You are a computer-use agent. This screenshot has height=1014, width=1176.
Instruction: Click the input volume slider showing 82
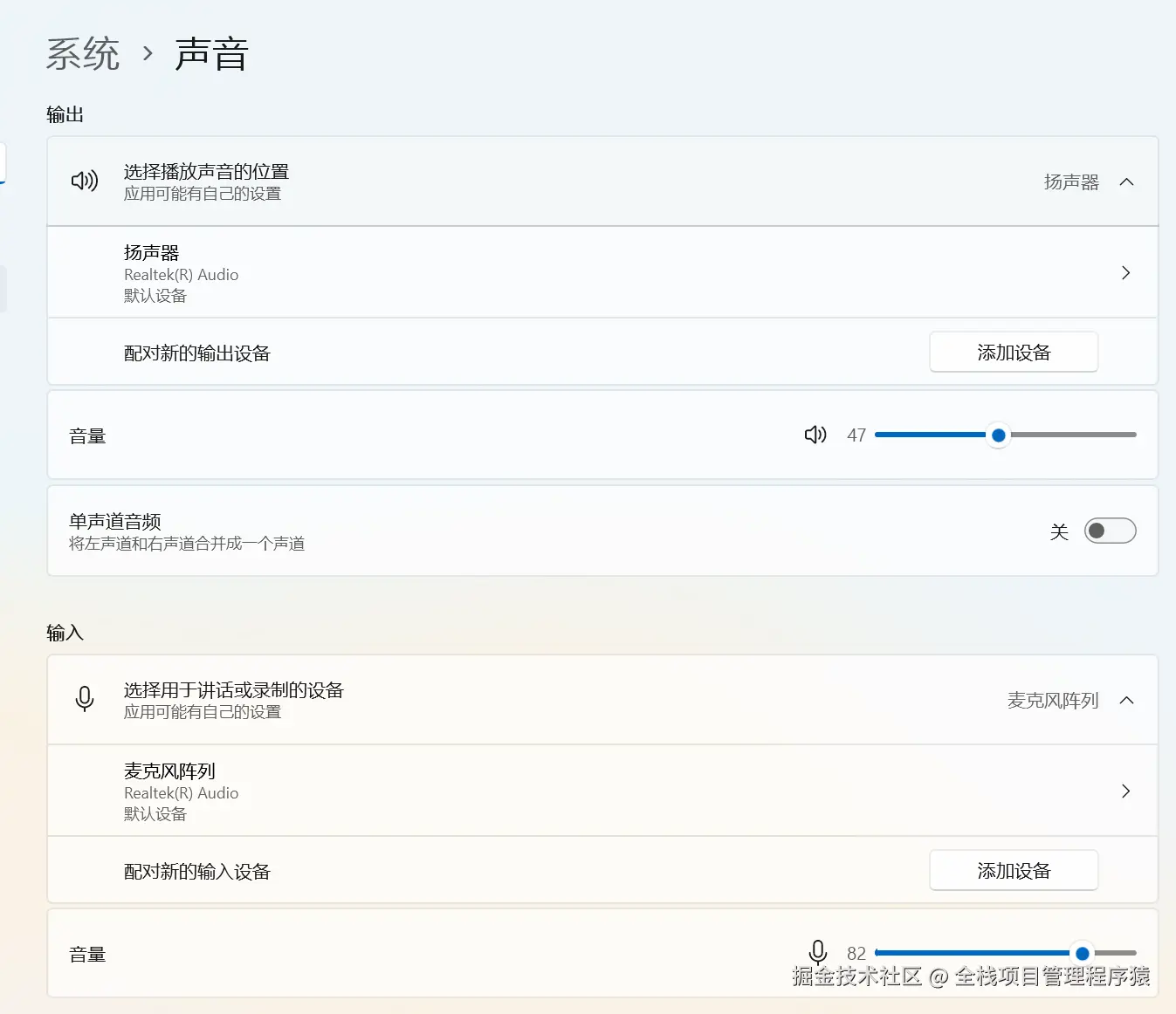click(1083, 953)
